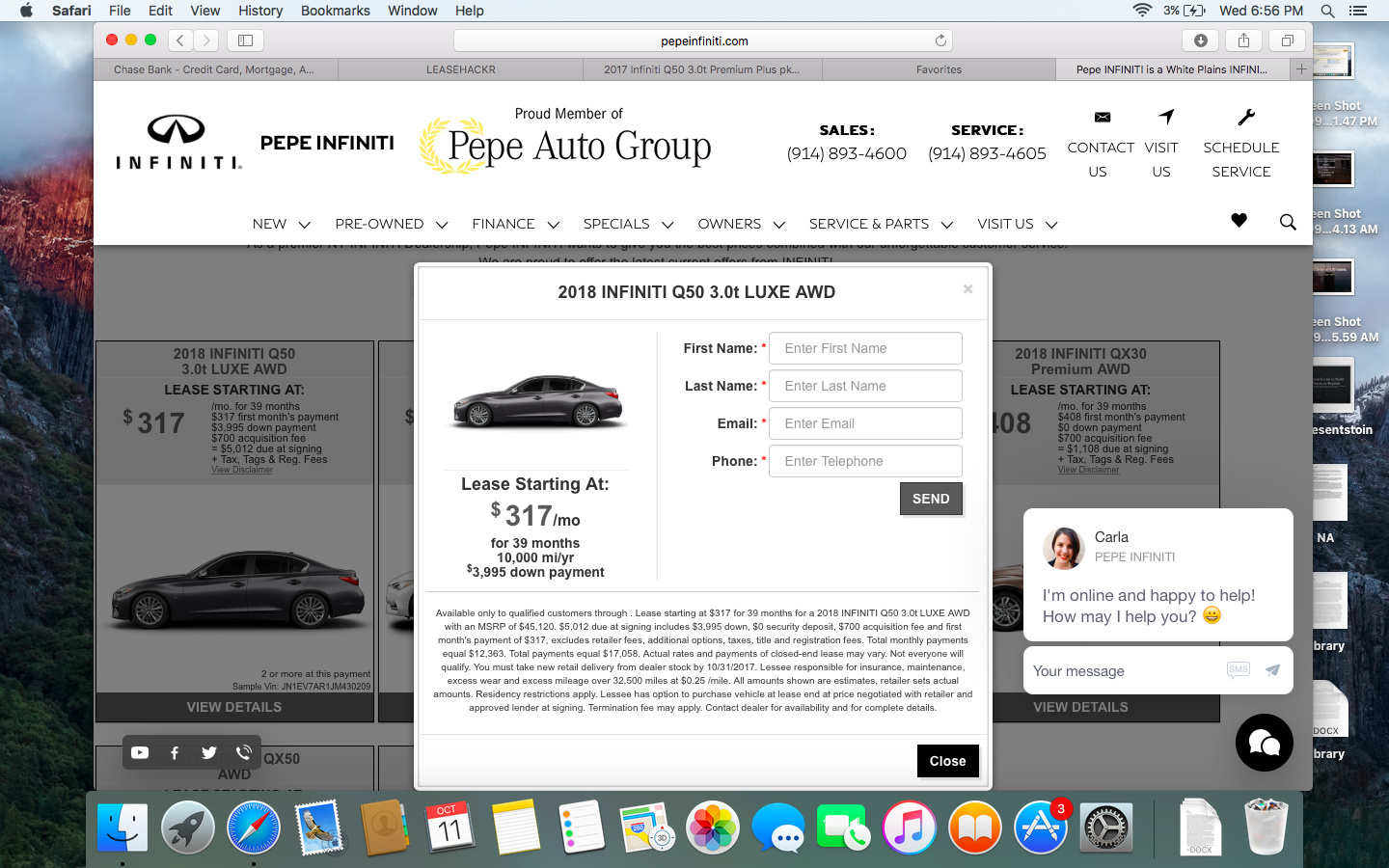Viewport: 1389px width, 868px height.
Task: Click View Disclaimer under the QX30 offer
Action: click(x=1089, y=470)
